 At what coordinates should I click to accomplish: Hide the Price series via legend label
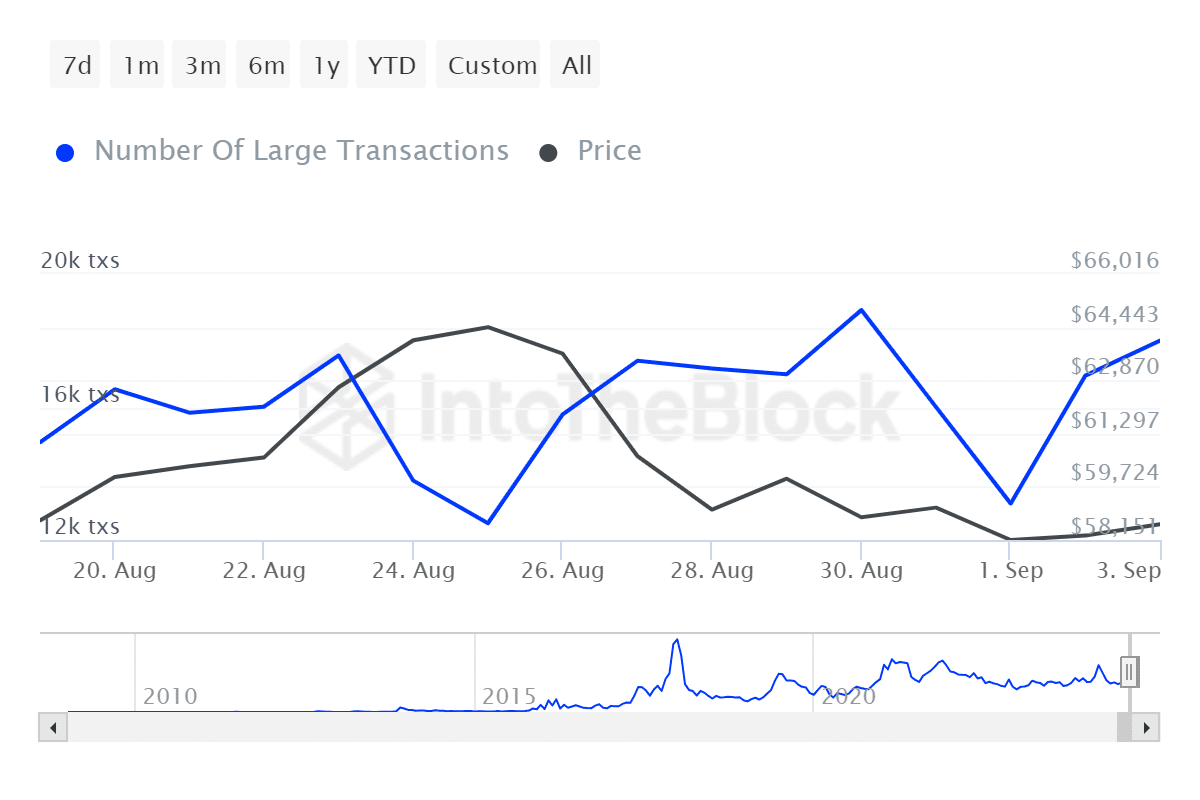coord(609,151)
